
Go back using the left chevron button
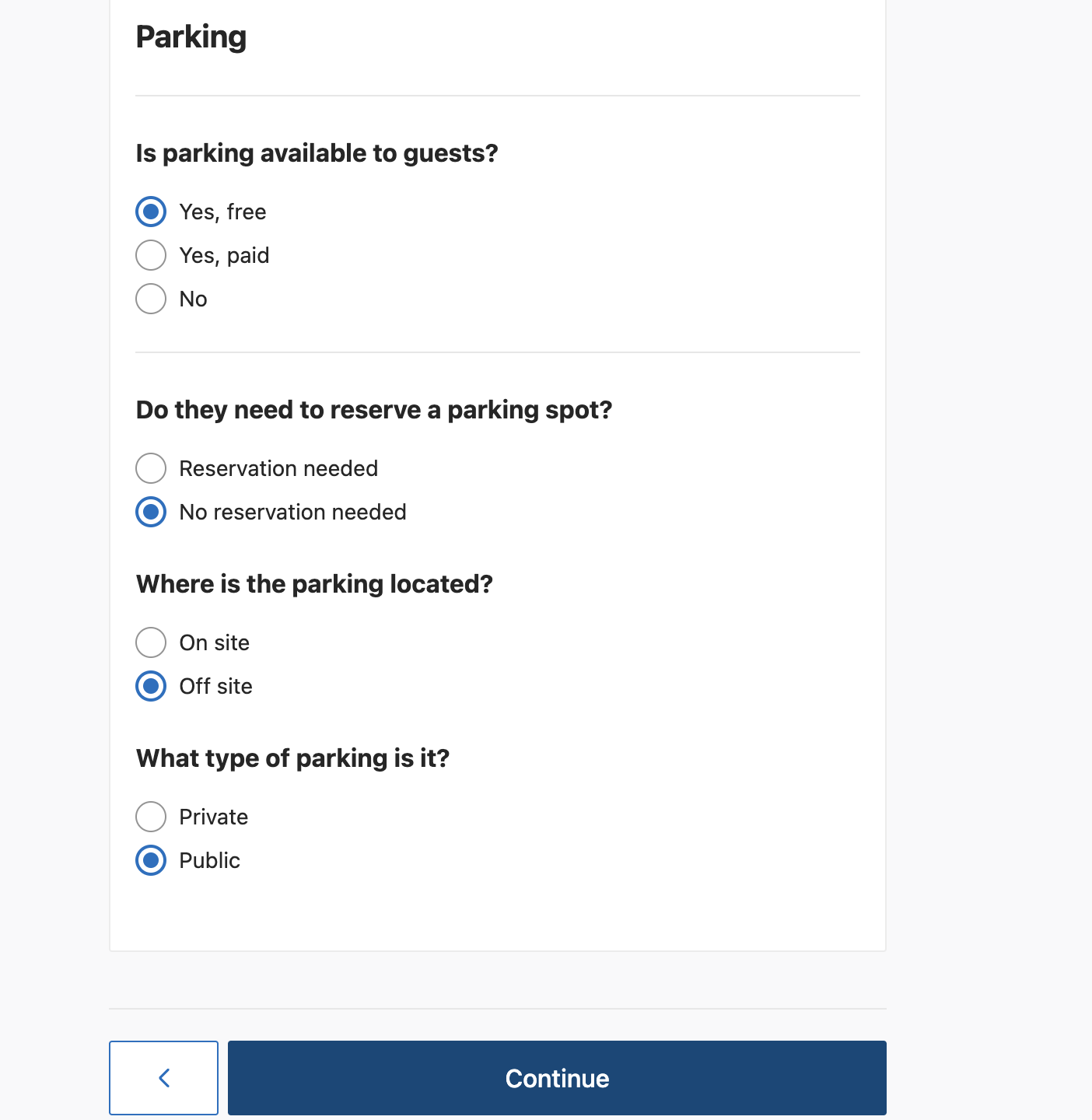[163, 1078]
